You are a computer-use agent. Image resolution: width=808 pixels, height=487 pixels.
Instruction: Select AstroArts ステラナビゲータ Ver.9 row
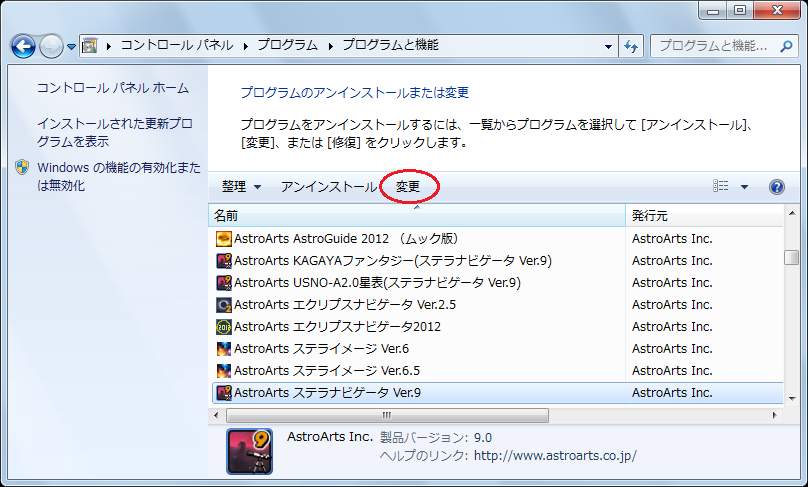point(497,393)
